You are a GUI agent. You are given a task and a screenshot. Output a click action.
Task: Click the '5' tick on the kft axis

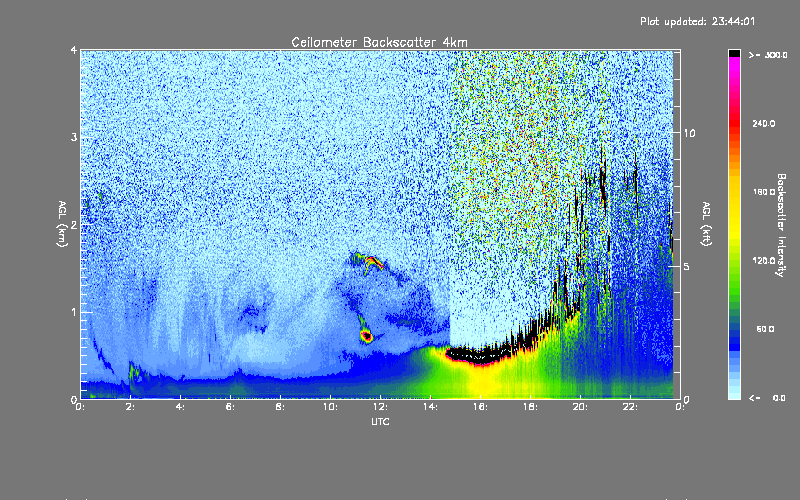pyautogui.click(x=687, y=266)
